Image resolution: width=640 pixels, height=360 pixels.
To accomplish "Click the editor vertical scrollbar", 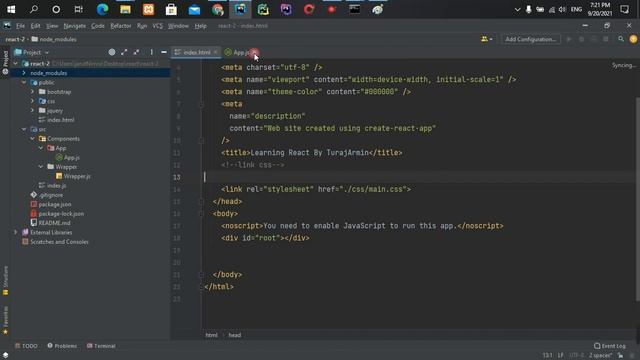I will [637, 200].
